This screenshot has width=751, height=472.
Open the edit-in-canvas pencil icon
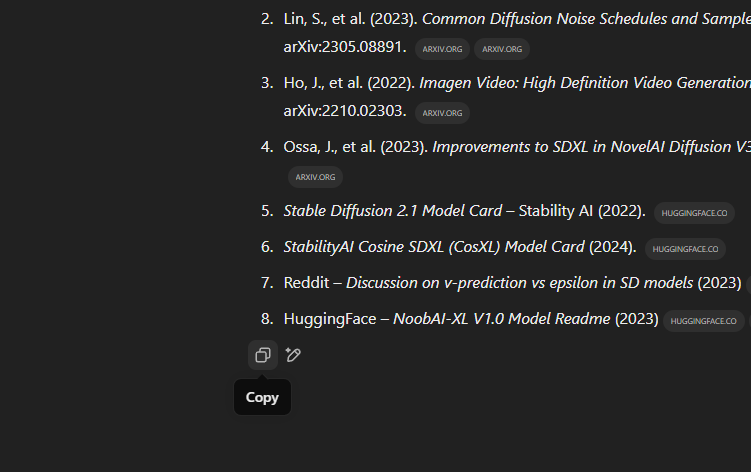coord(293,355)
